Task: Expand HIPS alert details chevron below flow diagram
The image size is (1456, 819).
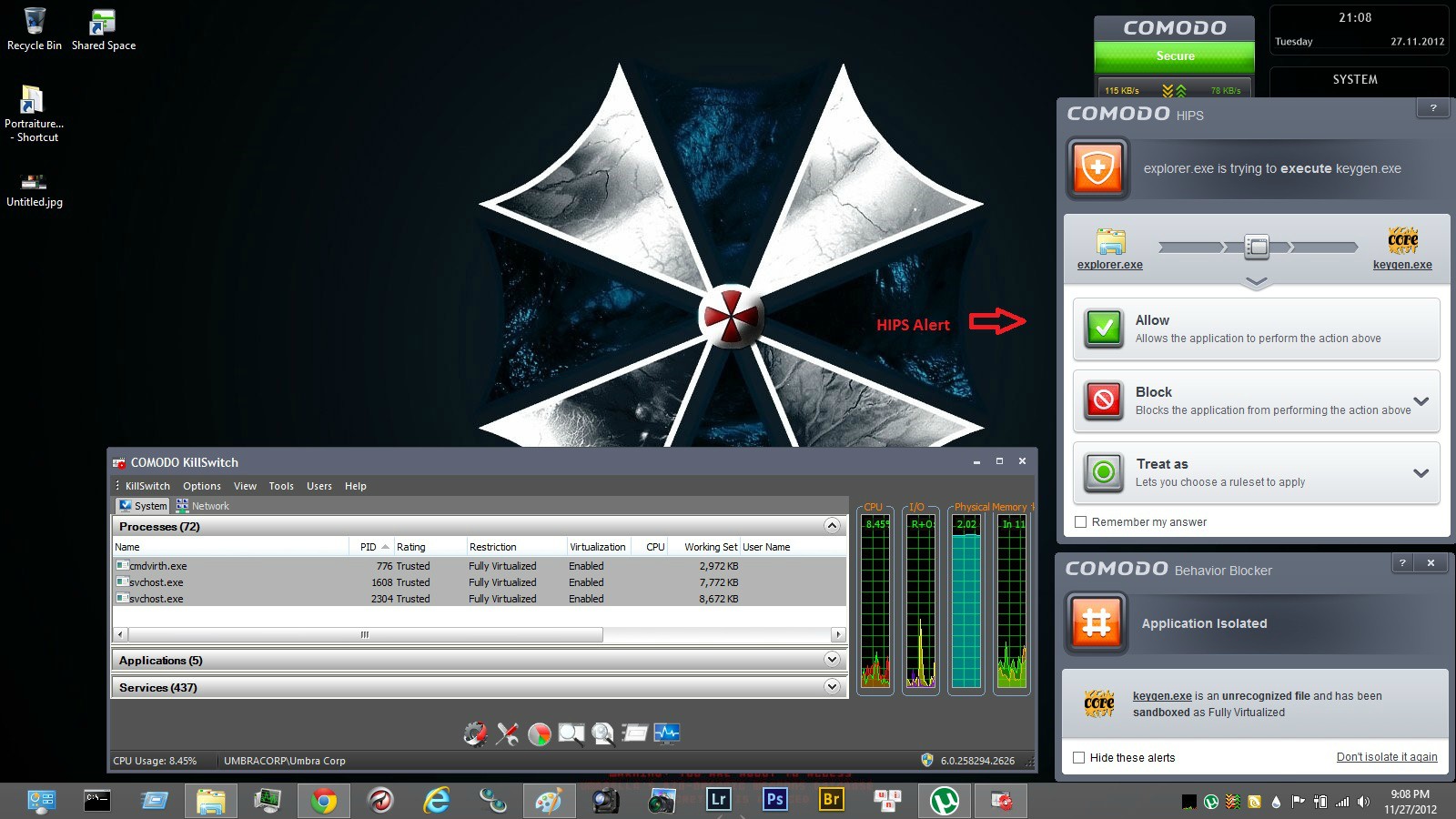Action: tap(1256, 282)
